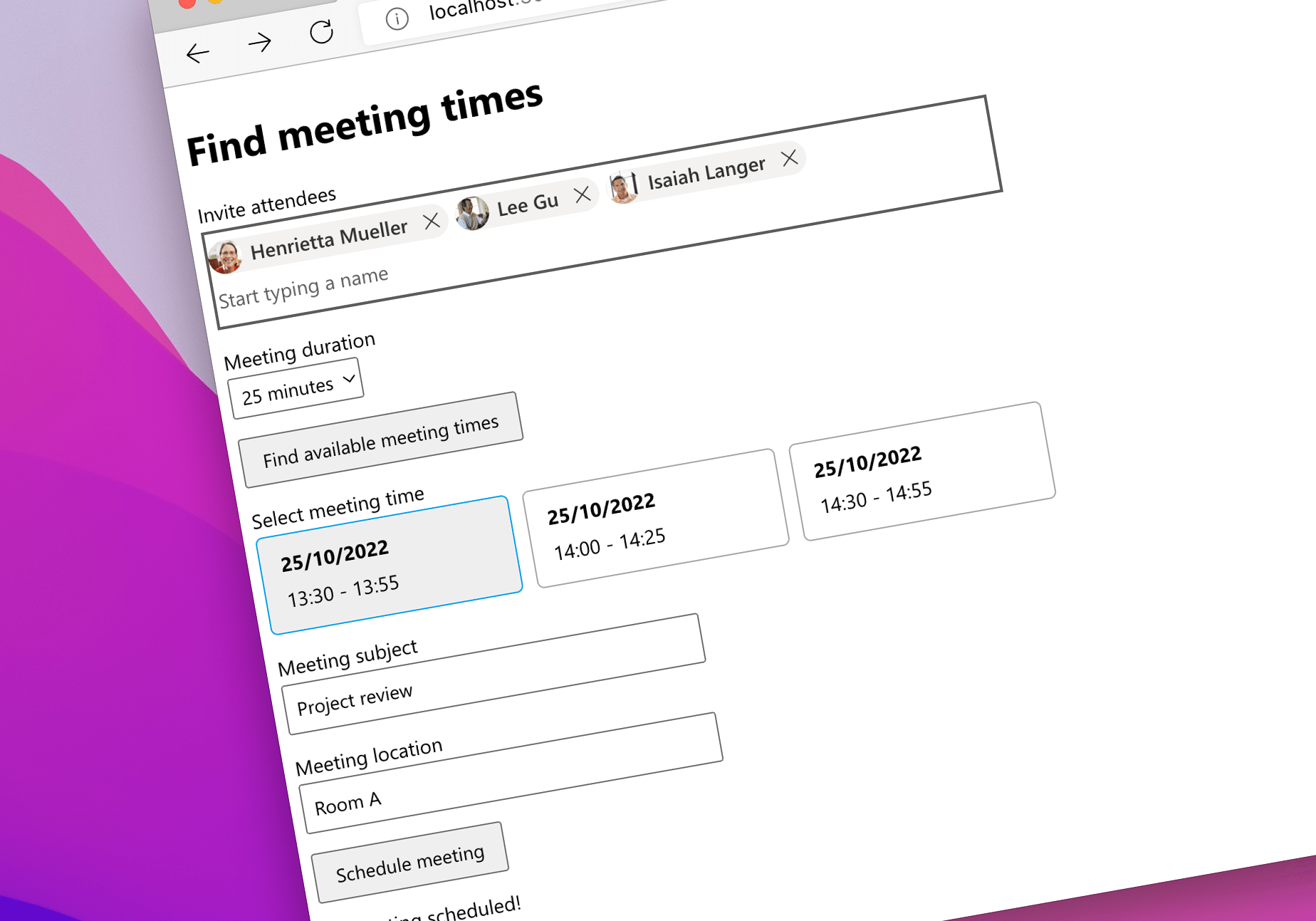Click the 'Invite attendees' label
Viewport: 1316px width, 921px height.
266,206
